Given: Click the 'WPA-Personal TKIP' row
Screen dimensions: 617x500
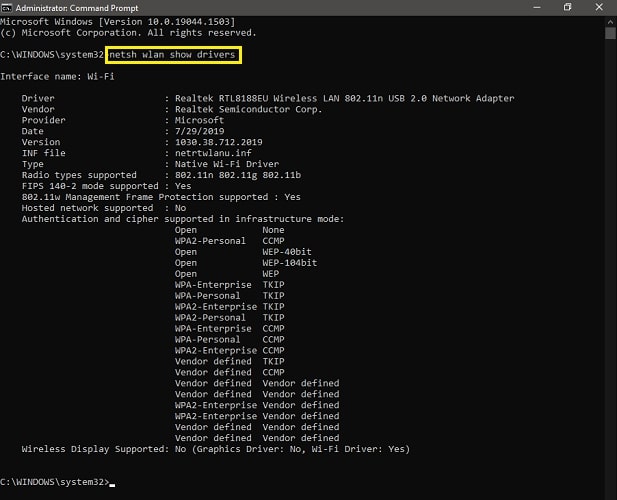Looking at the screenshot, I should point(230,296).
